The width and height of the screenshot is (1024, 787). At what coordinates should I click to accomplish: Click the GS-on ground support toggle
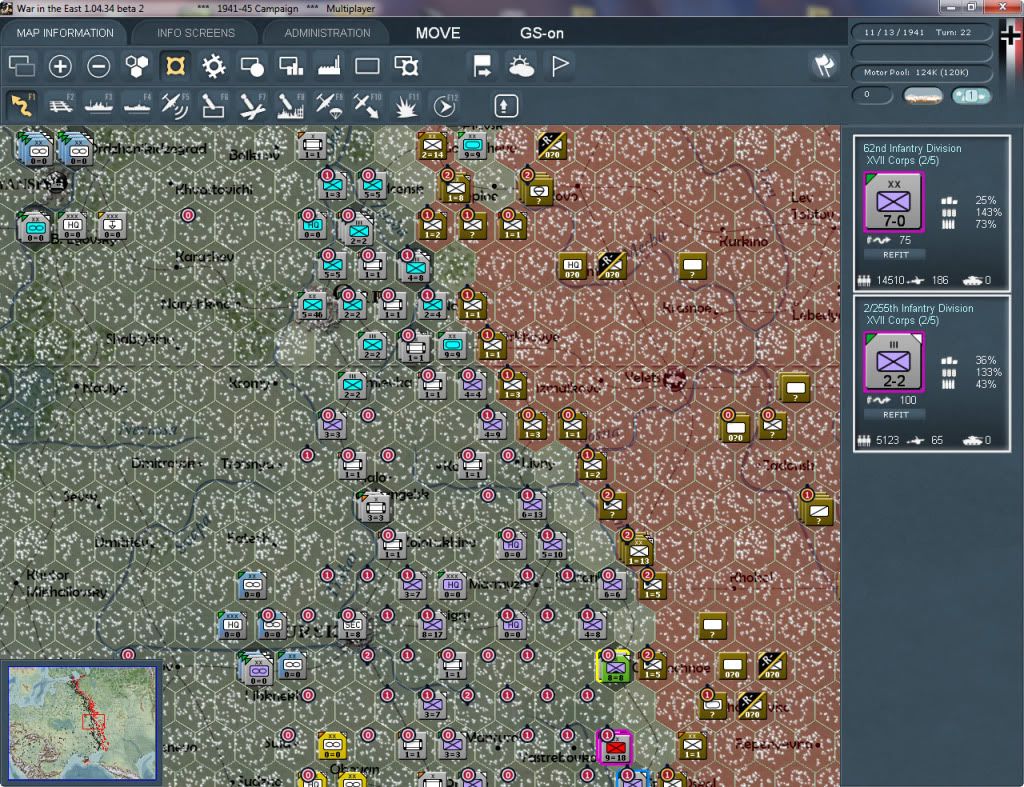(541, 33)
